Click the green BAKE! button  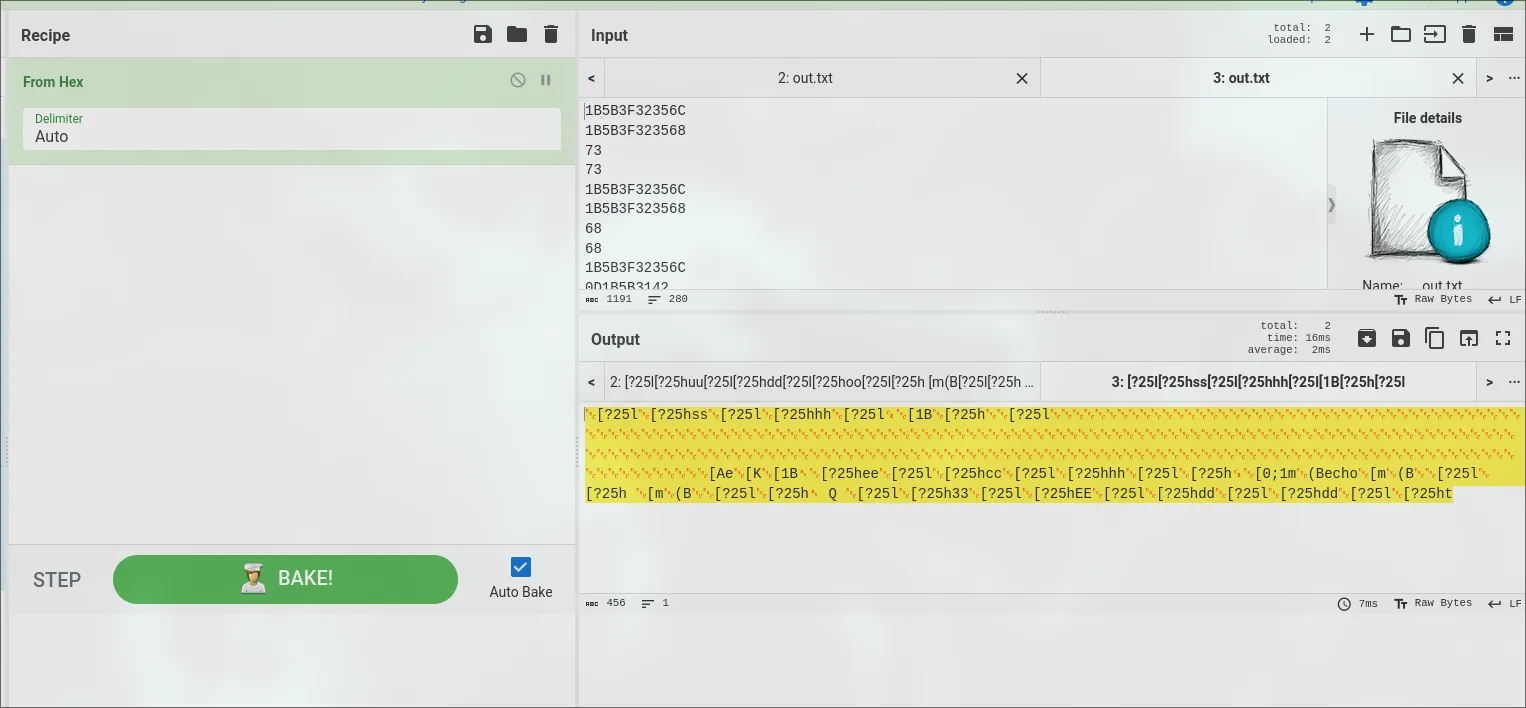tap(285, 579)
